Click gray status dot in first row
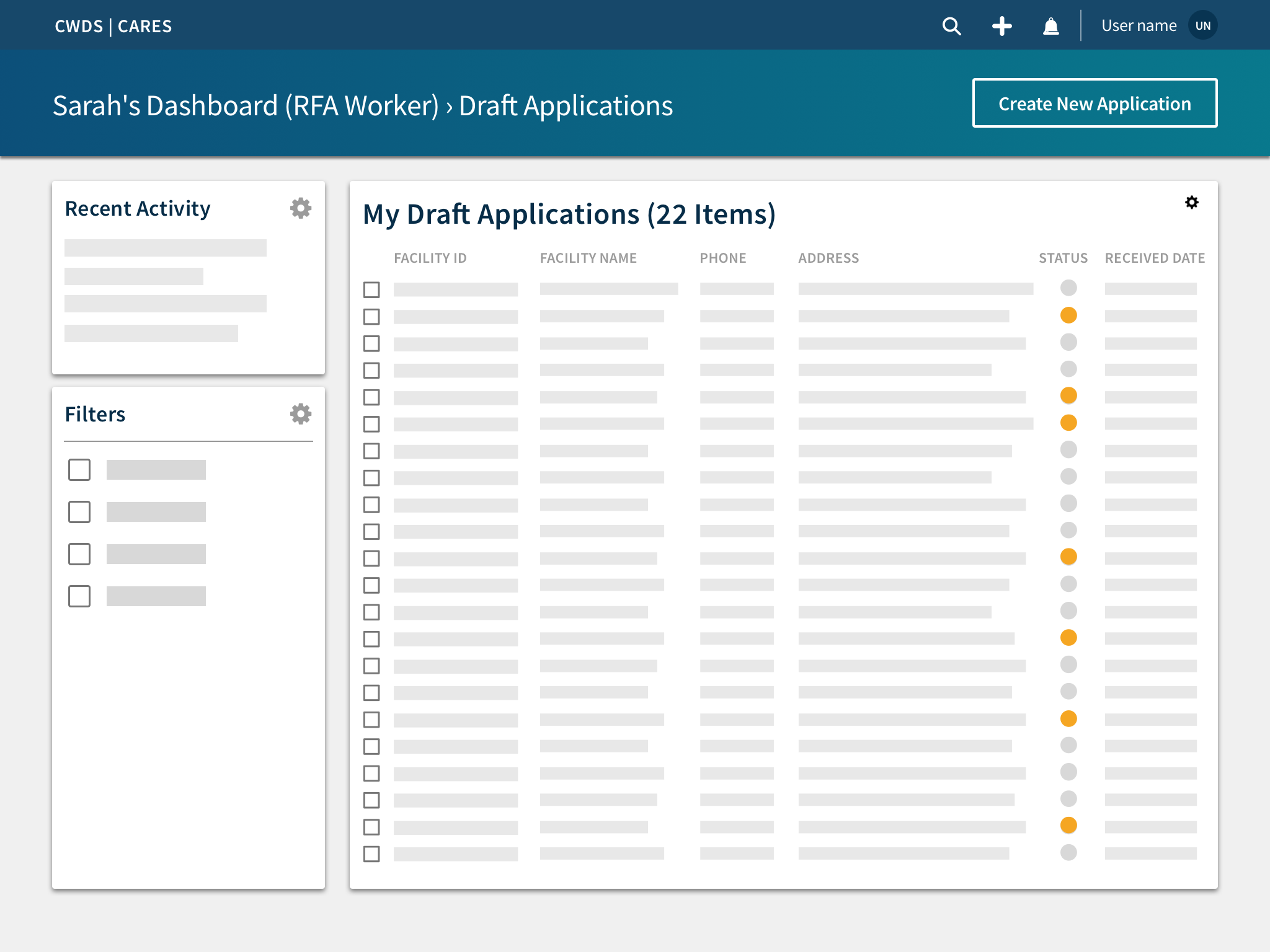The width and height of the screenshot is (1270, 952). coord(1068,288)
